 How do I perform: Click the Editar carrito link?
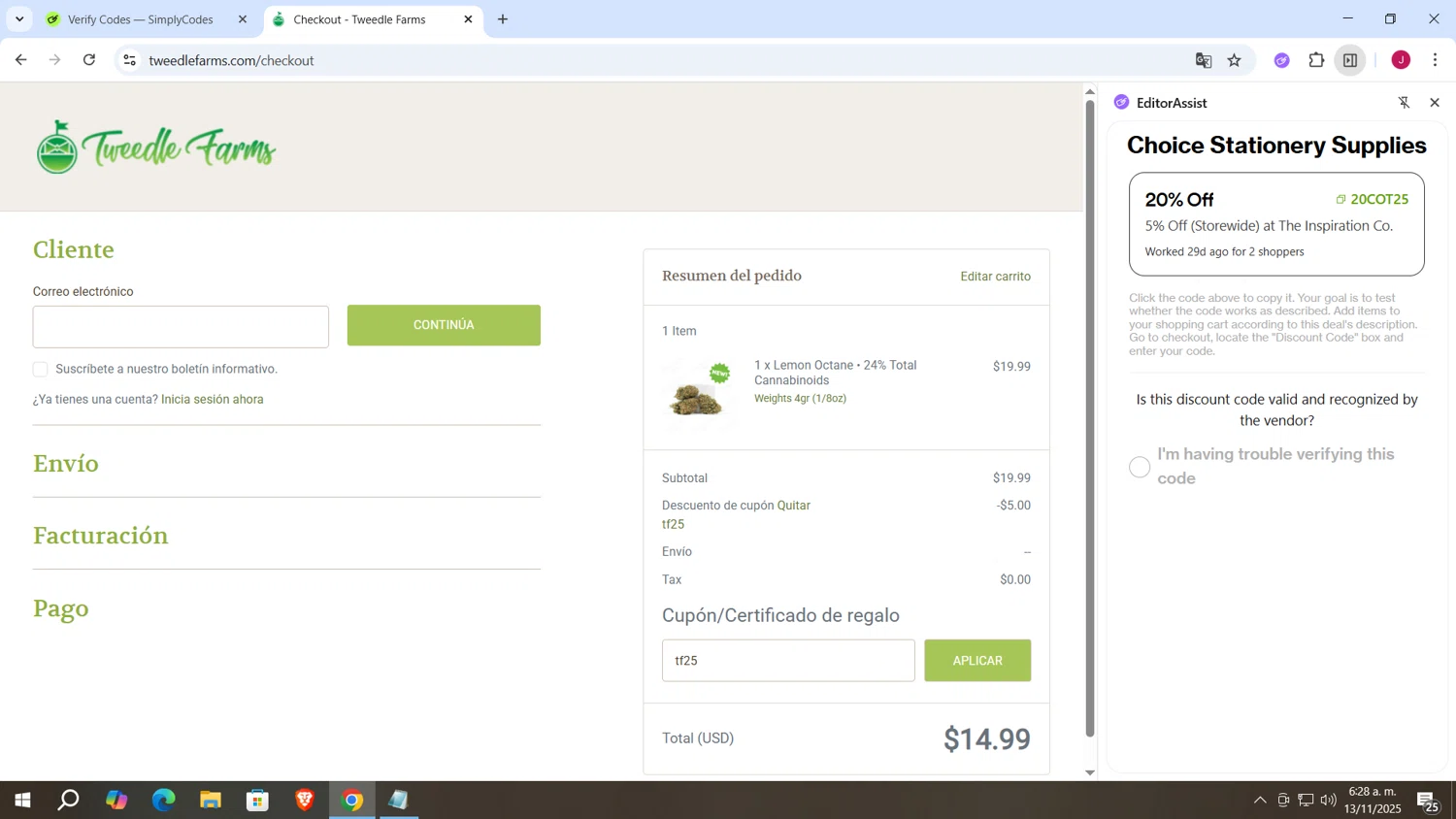996,277
